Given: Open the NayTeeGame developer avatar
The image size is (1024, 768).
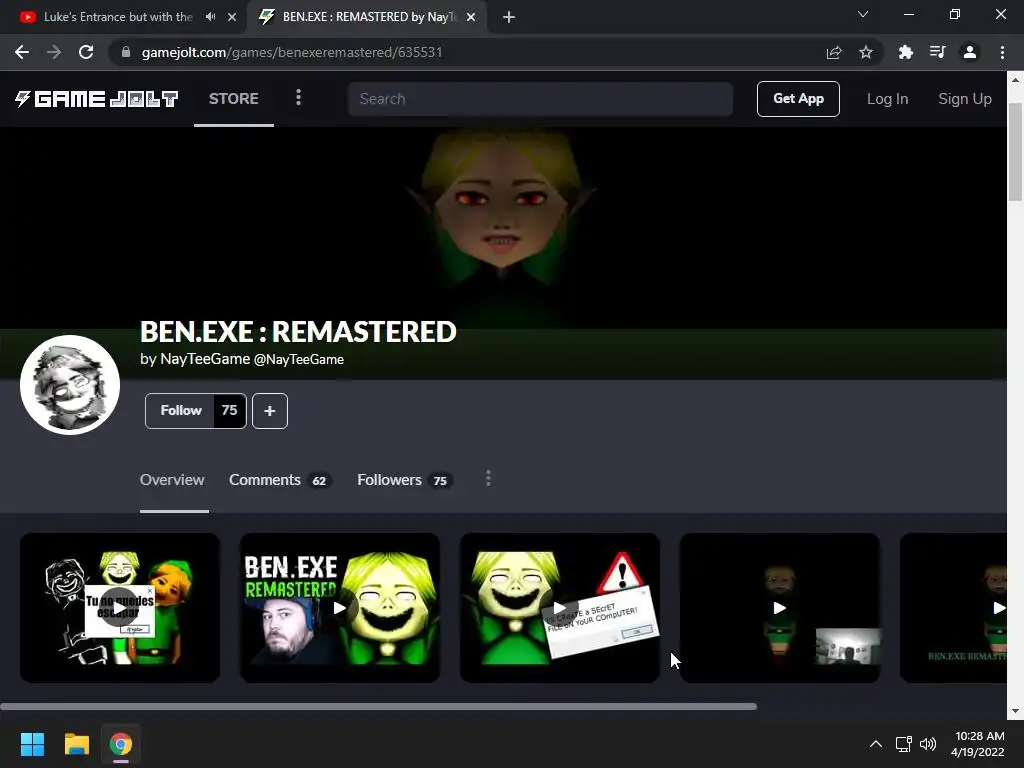Looking at the screenshot, I should pos(70,385).
